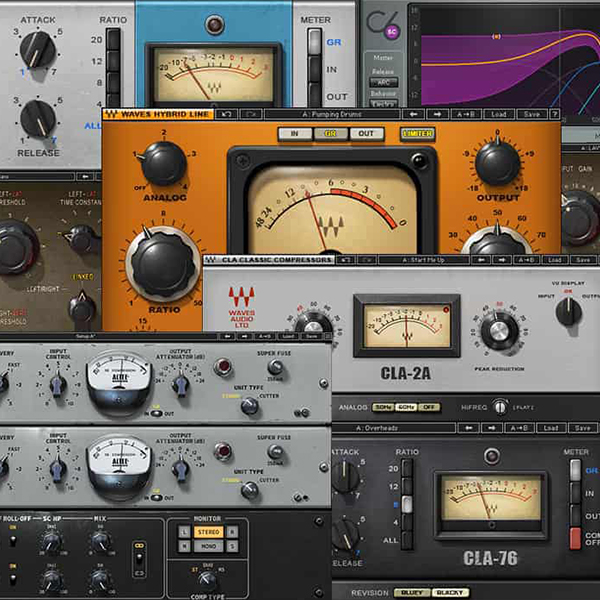Click upper unit's SUPER FUSE knob
Image resolution: width=600 pixels, height=600 pixels.
pos(275,367)
